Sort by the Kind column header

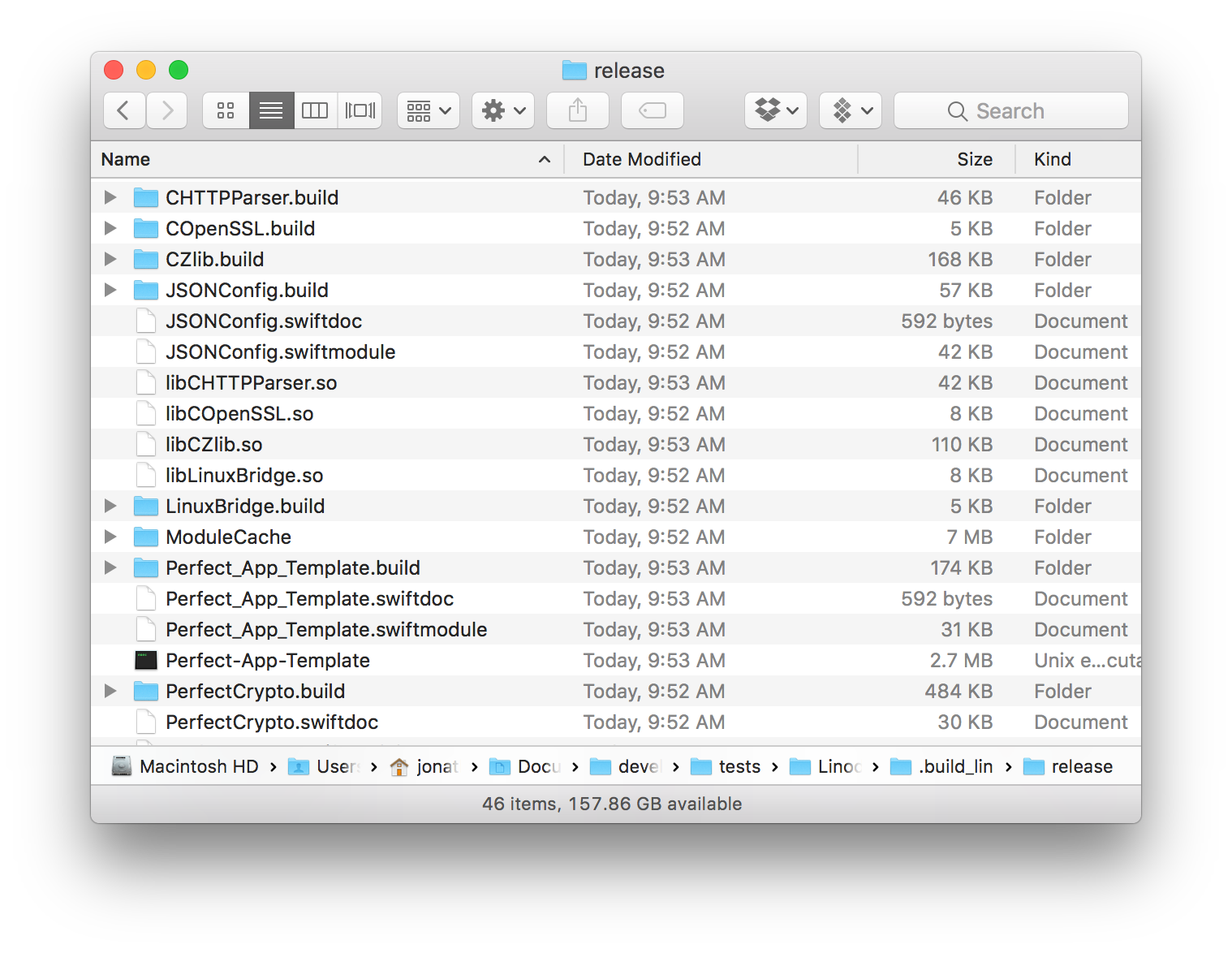pos(1079,159)
